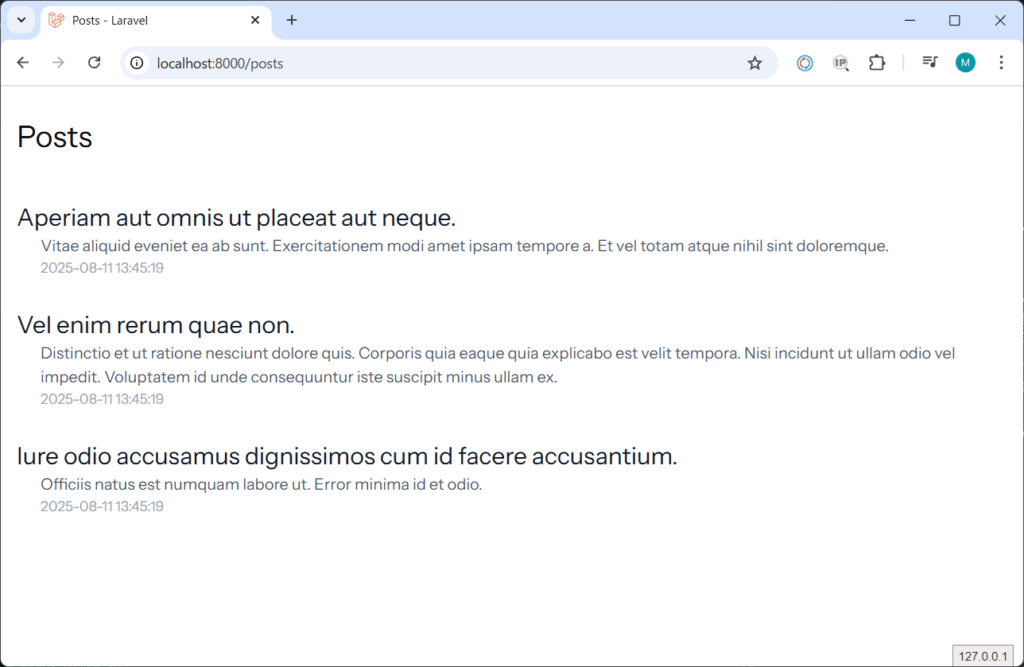Open the circular blue-red extension icon

click(805, 63)
